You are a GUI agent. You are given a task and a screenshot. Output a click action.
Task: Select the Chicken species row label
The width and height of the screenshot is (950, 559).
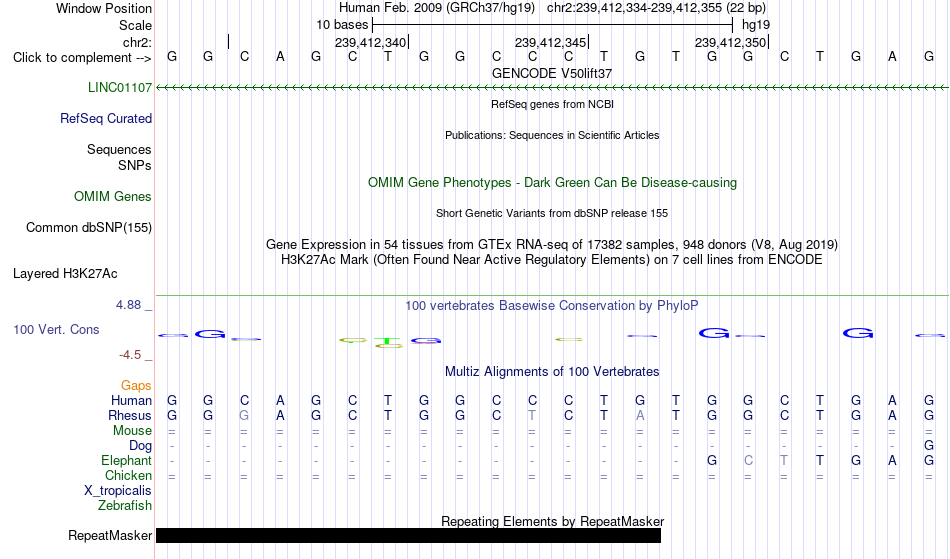pos(128,475)
